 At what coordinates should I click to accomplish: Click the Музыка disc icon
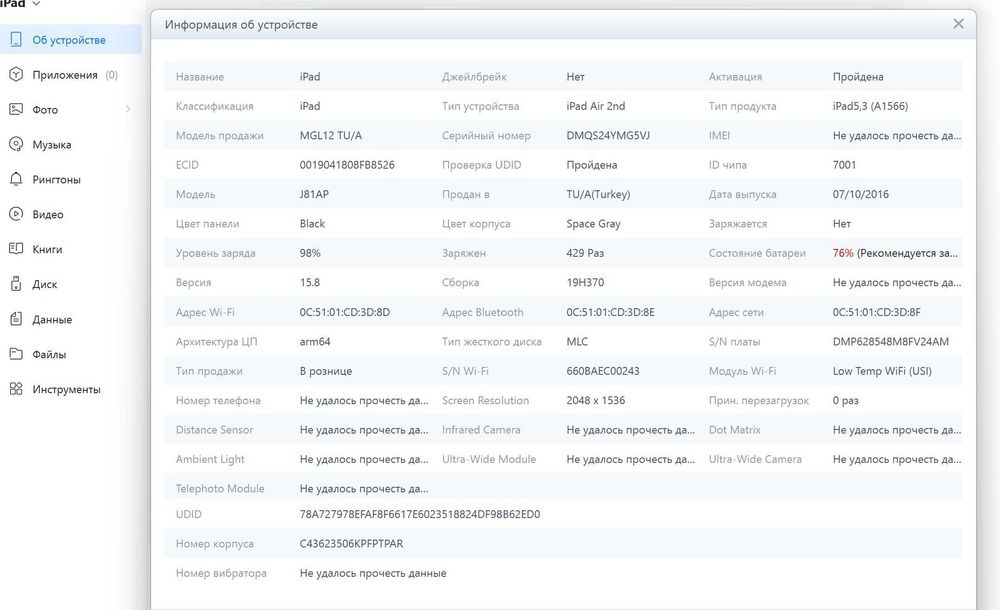(16, 144)
